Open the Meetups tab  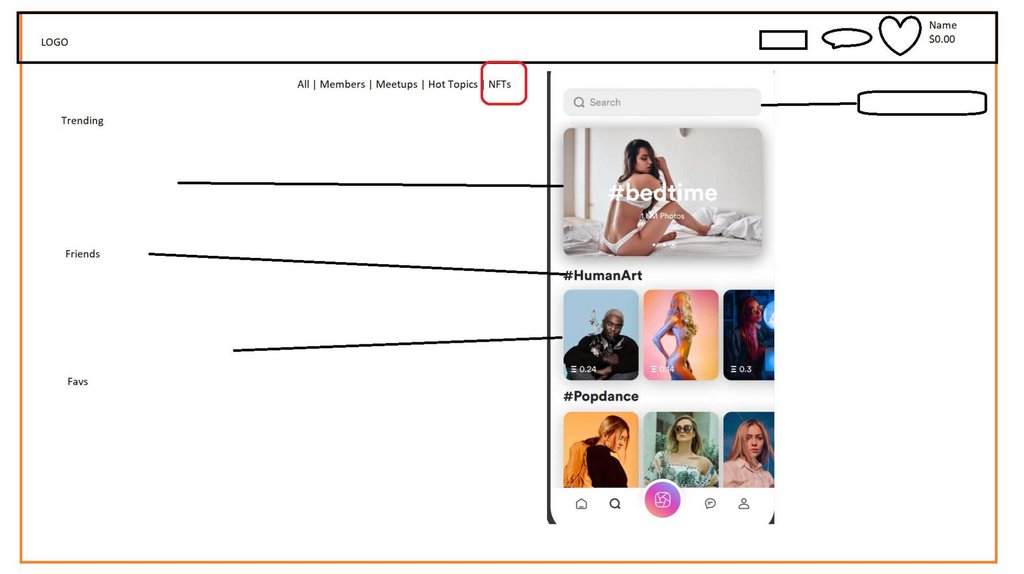(396, 84)
